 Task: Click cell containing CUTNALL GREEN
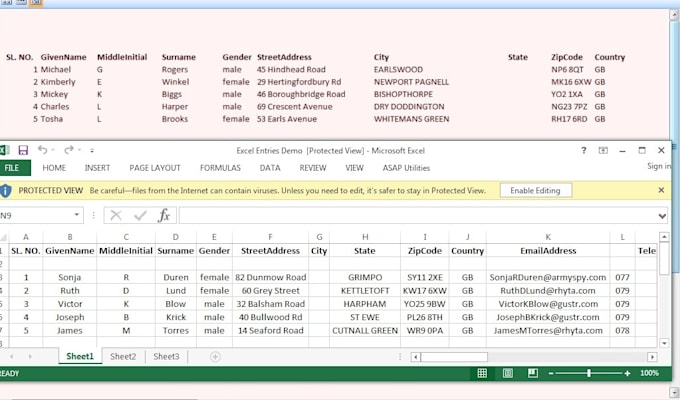(x=365, y=331)
